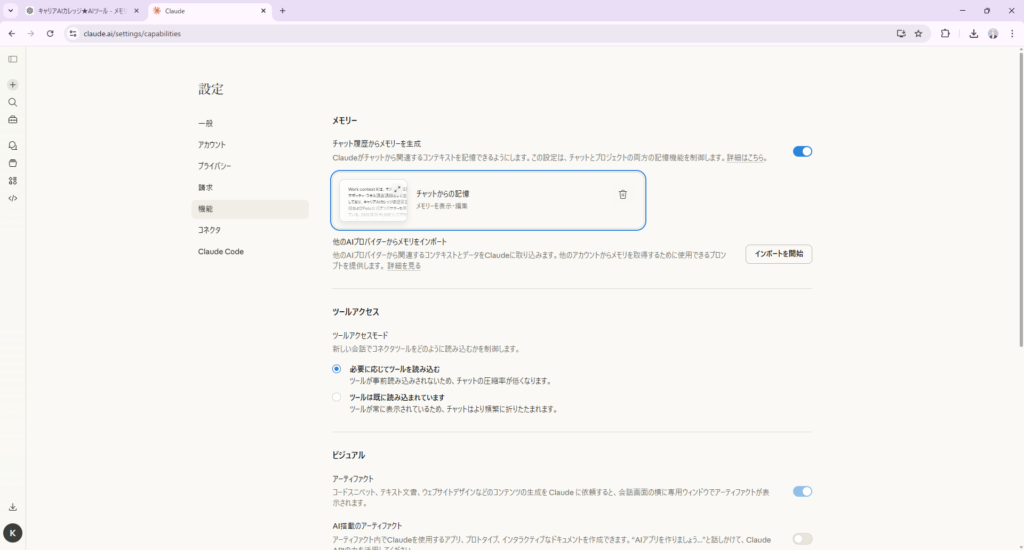
Task: Enable AI搭載のアーティファクト toggle
Action: tap(802, 539)
